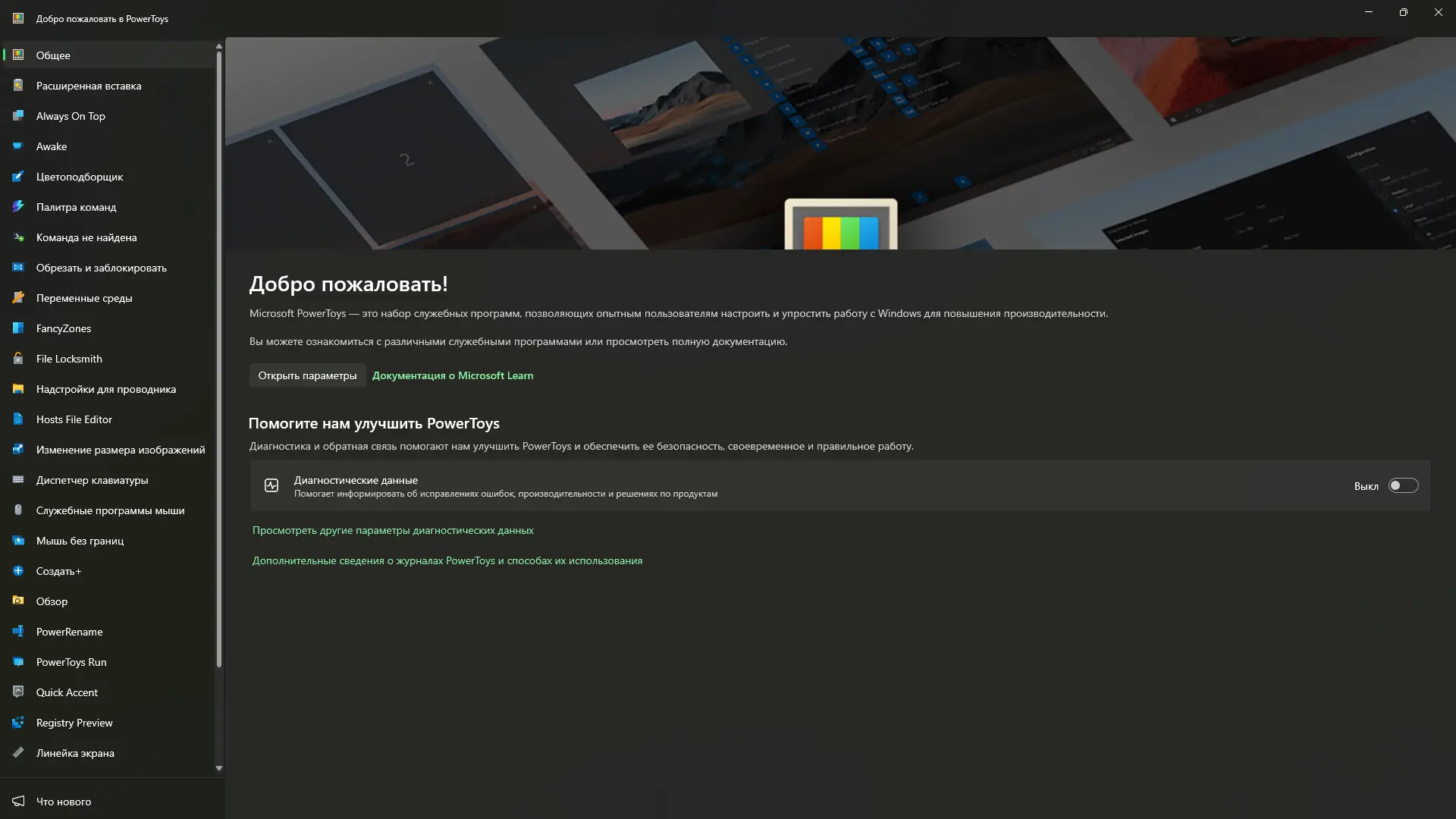Viewport: 1456px width, 819px height.
Task: Click the PowerToys logo image in banner
Action: [x=840, y=225]
